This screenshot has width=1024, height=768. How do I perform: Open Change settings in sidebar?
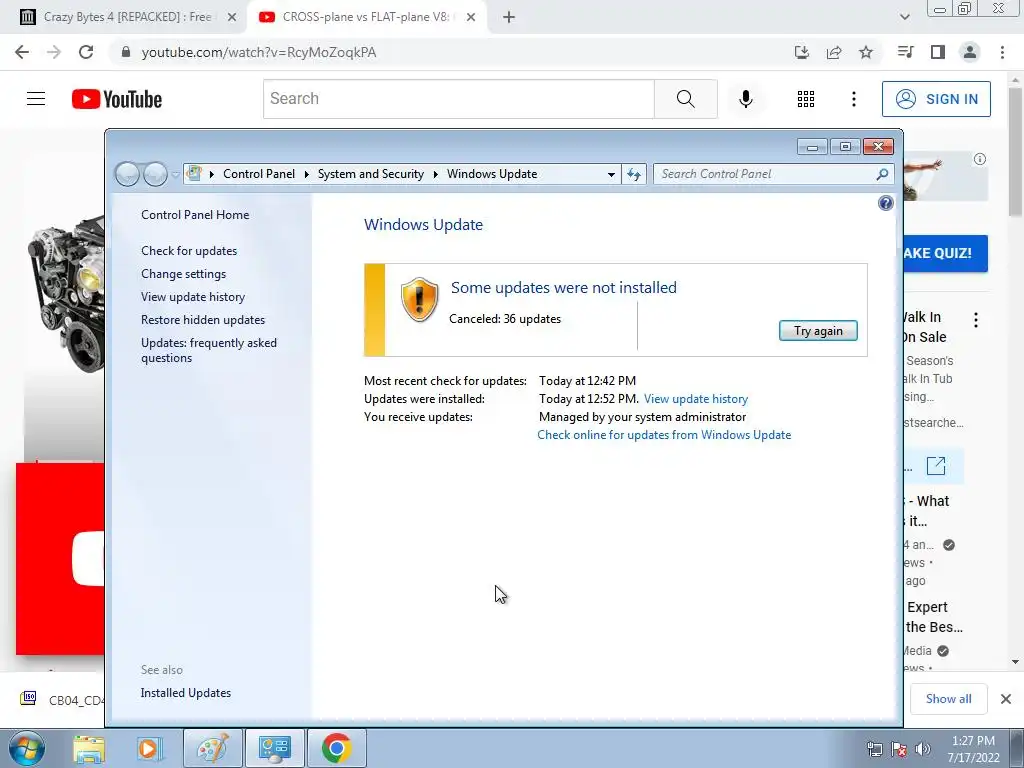pyautogui.click(x=184, y=274)
